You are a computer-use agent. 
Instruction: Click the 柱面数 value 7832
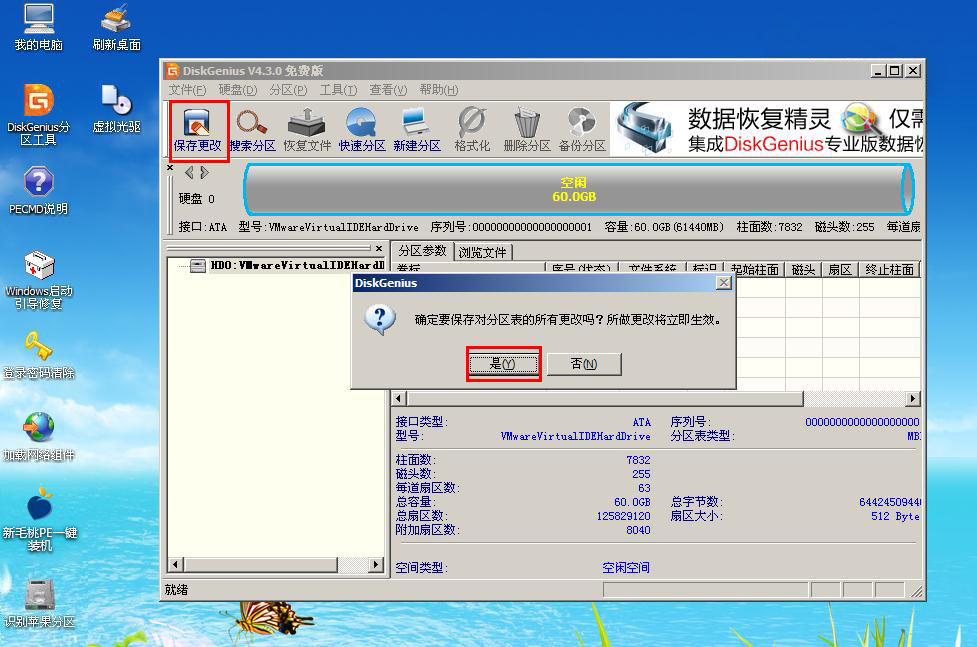(638, 460)
